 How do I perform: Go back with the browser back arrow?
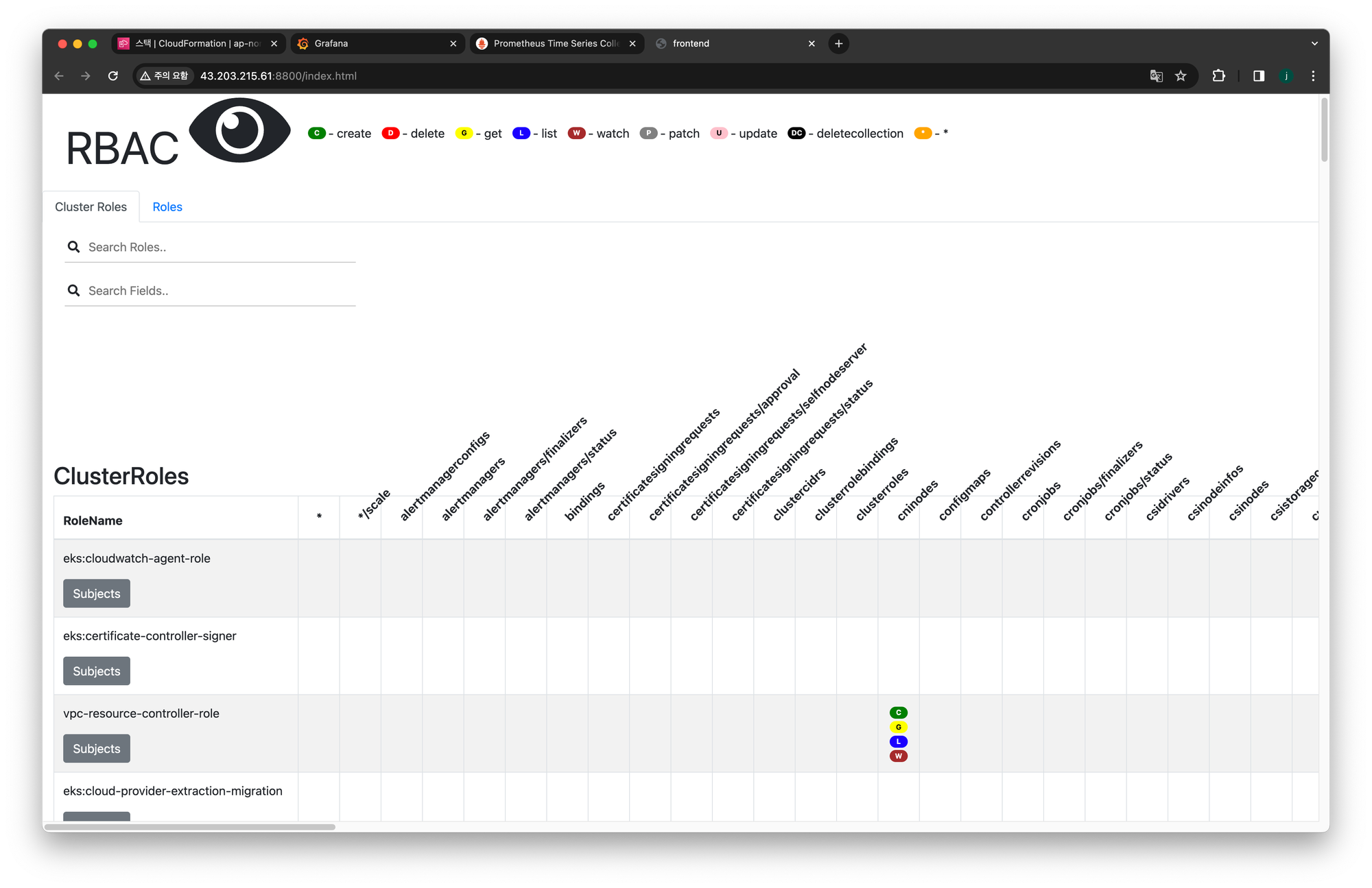[x=59, y=76]
